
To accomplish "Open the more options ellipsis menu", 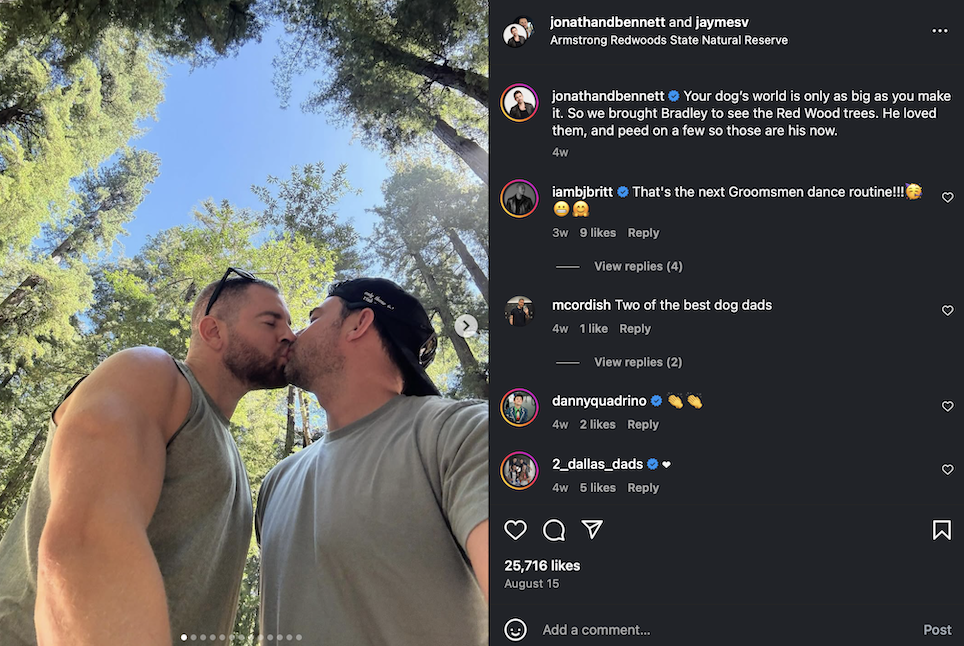I will tap(939, 31).
